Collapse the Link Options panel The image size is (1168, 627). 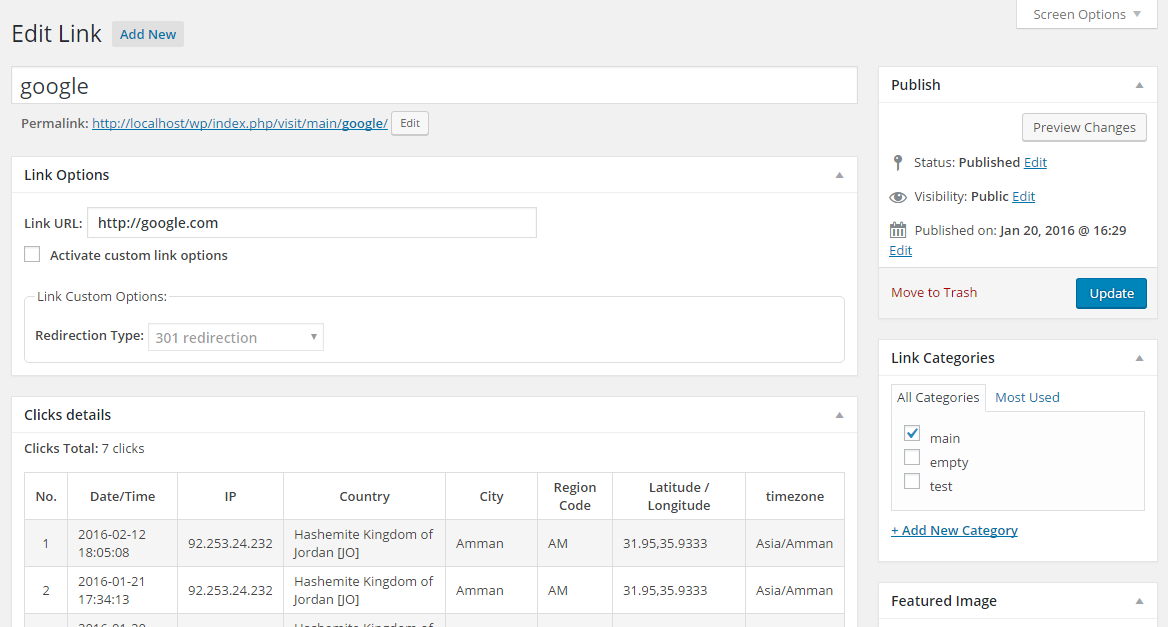839,175
